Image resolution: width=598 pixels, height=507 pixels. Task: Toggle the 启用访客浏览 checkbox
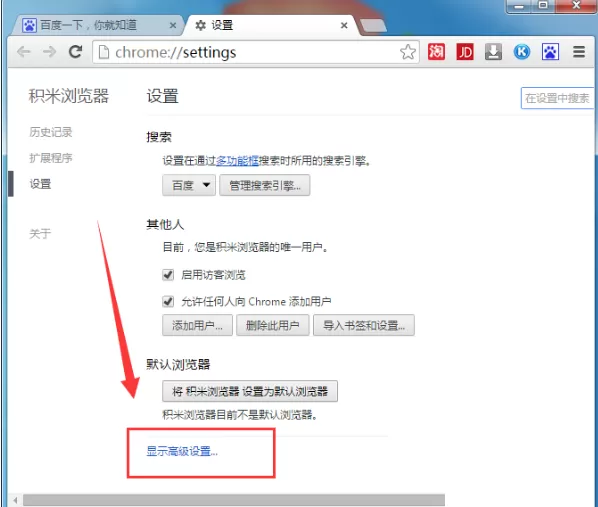pyautogui.click(x=168, y=275)
